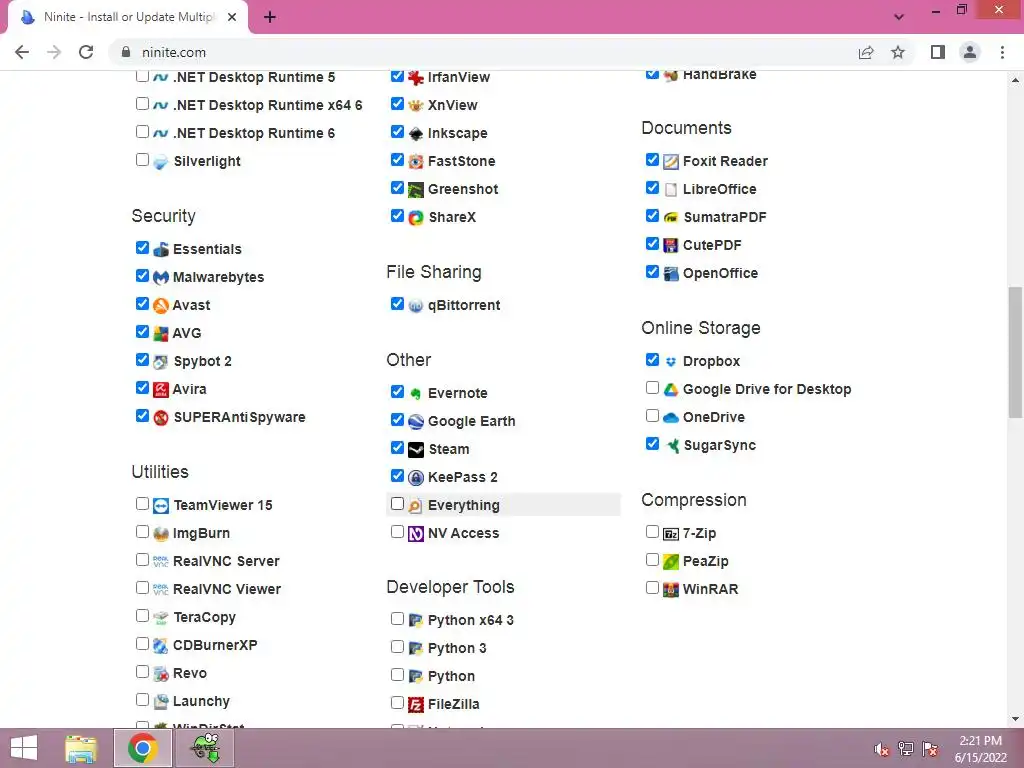Check the TeraCopy checkbox

coord(142,616)
